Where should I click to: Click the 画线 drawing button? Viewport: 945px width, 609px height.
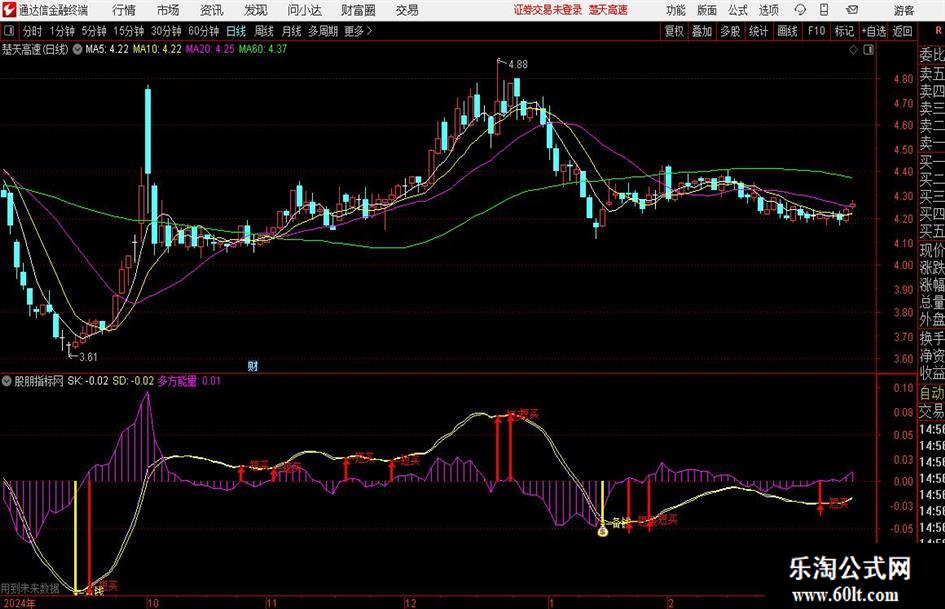tap(787, 31)
